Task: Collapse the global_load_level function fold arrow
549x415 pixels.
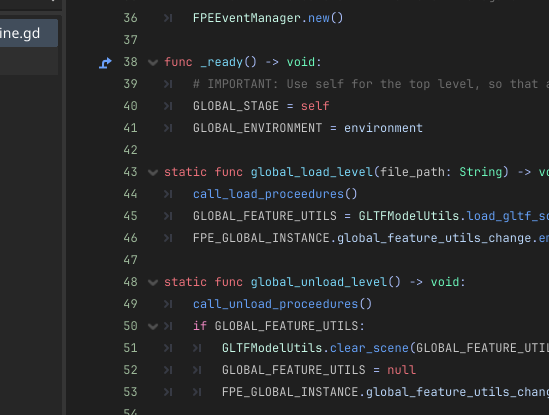Action: [x=153, y=173]
